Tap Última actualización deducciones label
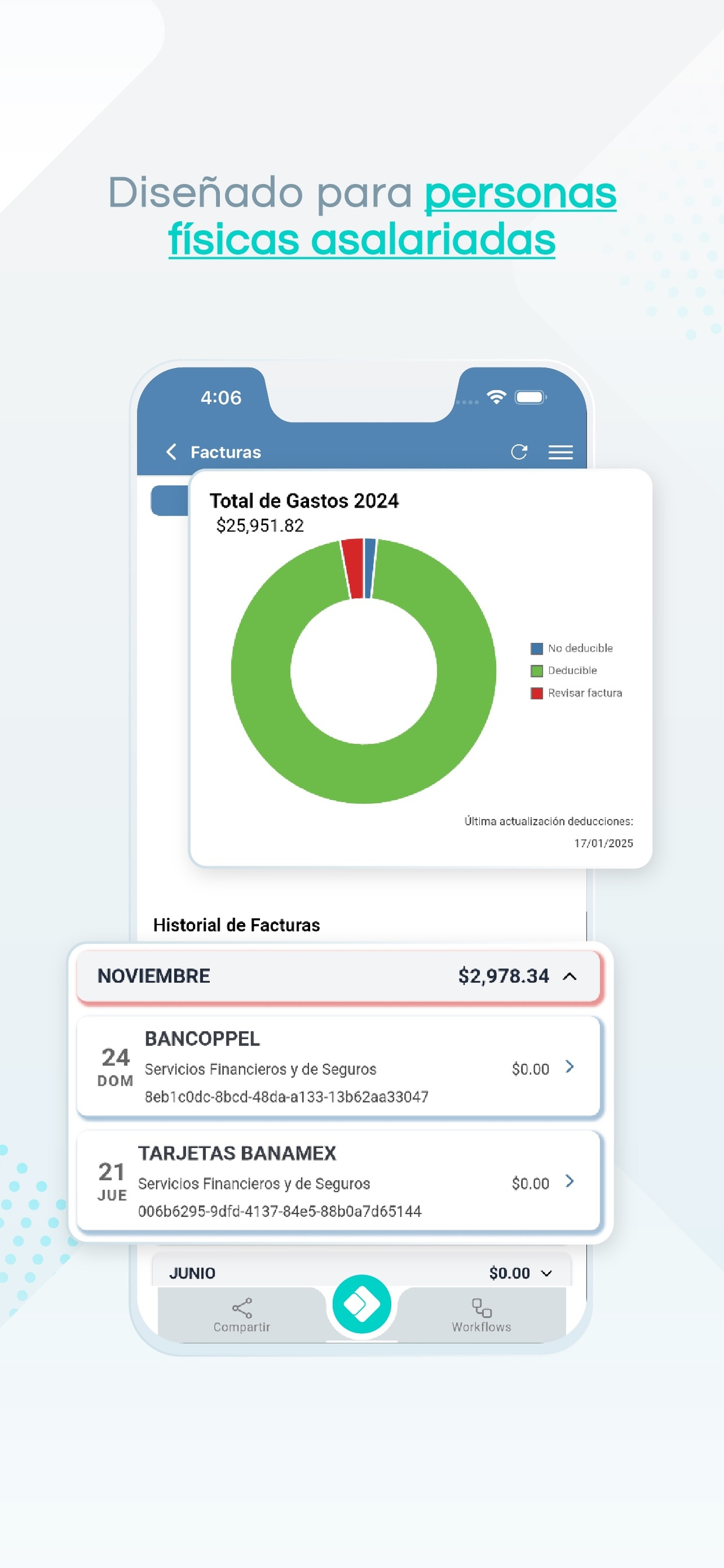The image size is (724, 1568). (x=549, y=821)
